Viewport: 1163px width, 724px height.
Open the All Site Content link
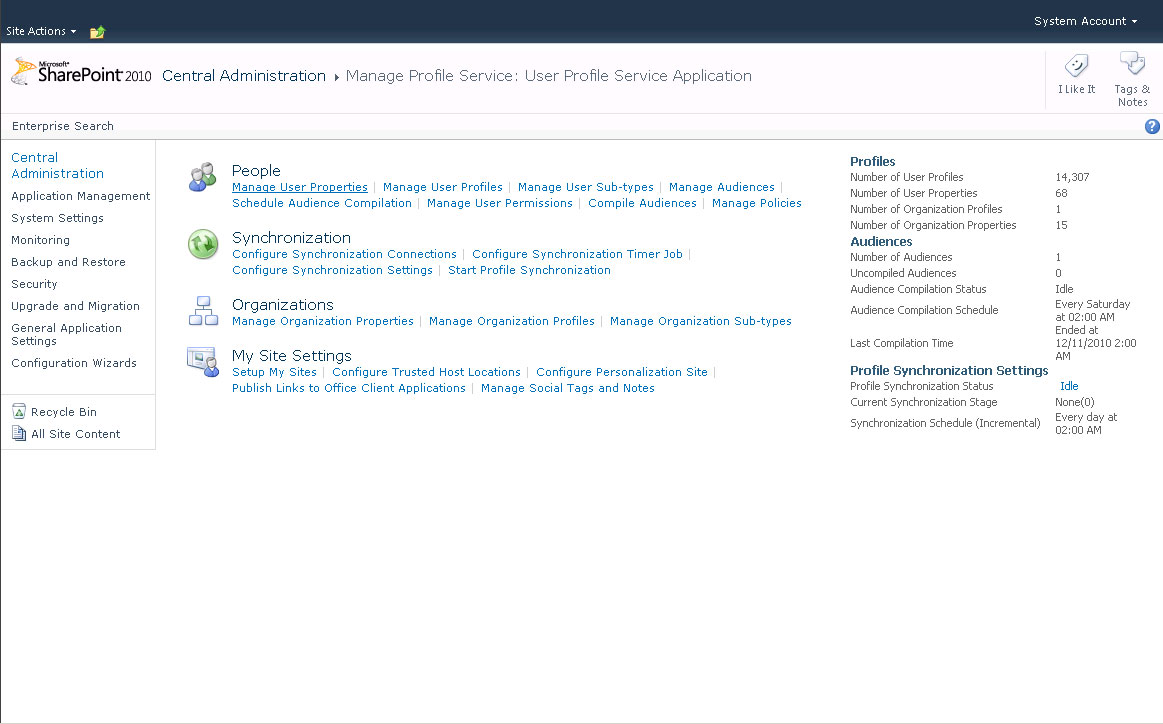[x=76, y=434]
